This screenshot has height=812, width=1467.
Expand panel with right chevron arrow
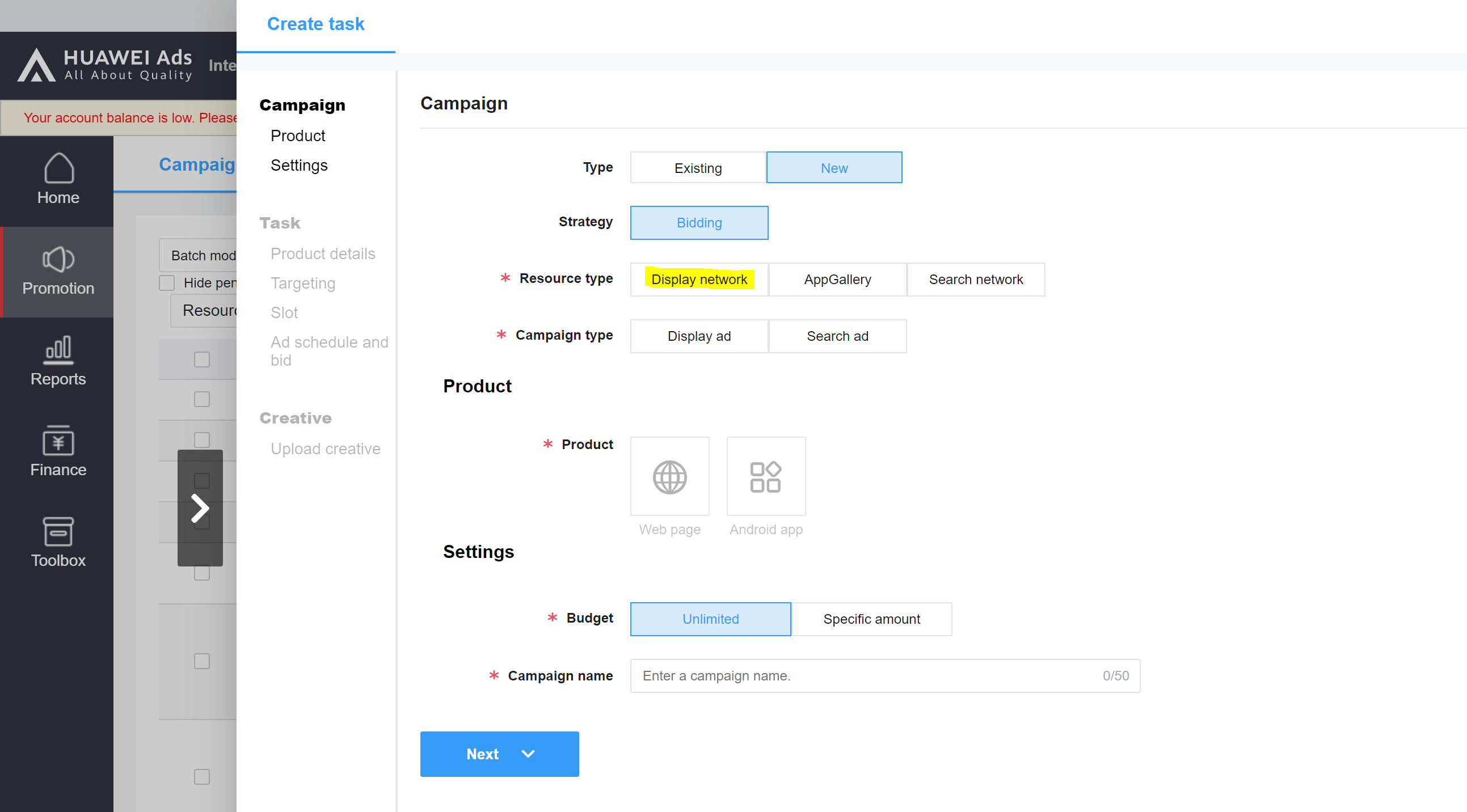200,508
